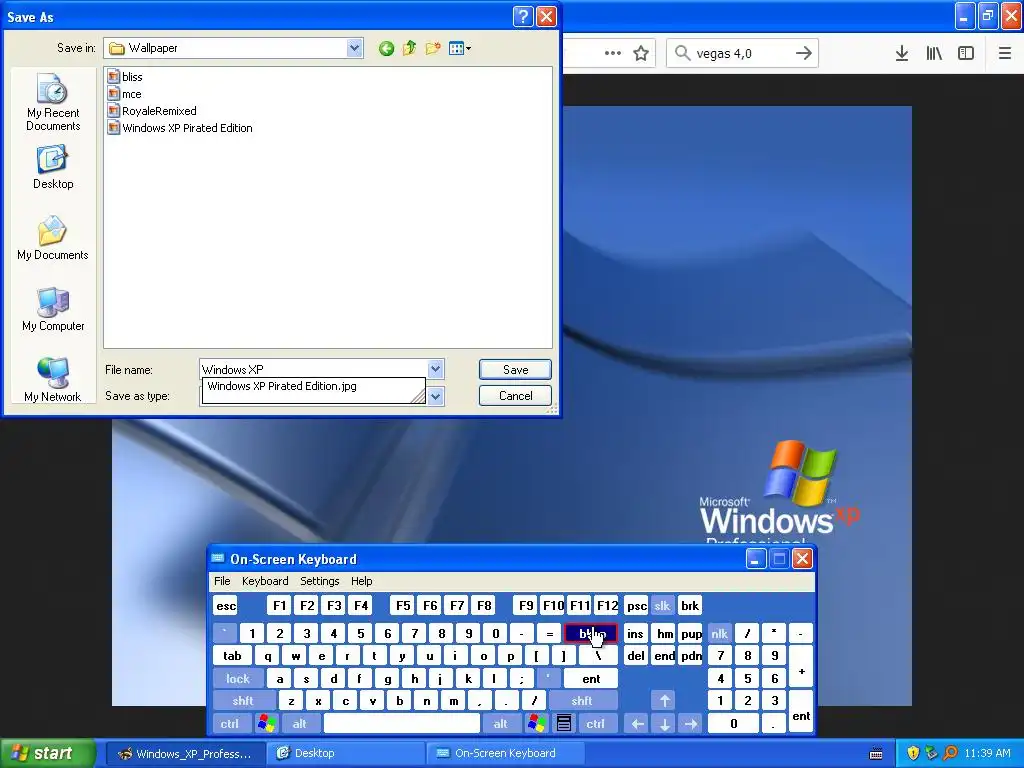Open My Network in places bar
Viewport: 1024px width, 768px height.
(x=53, y=380)
